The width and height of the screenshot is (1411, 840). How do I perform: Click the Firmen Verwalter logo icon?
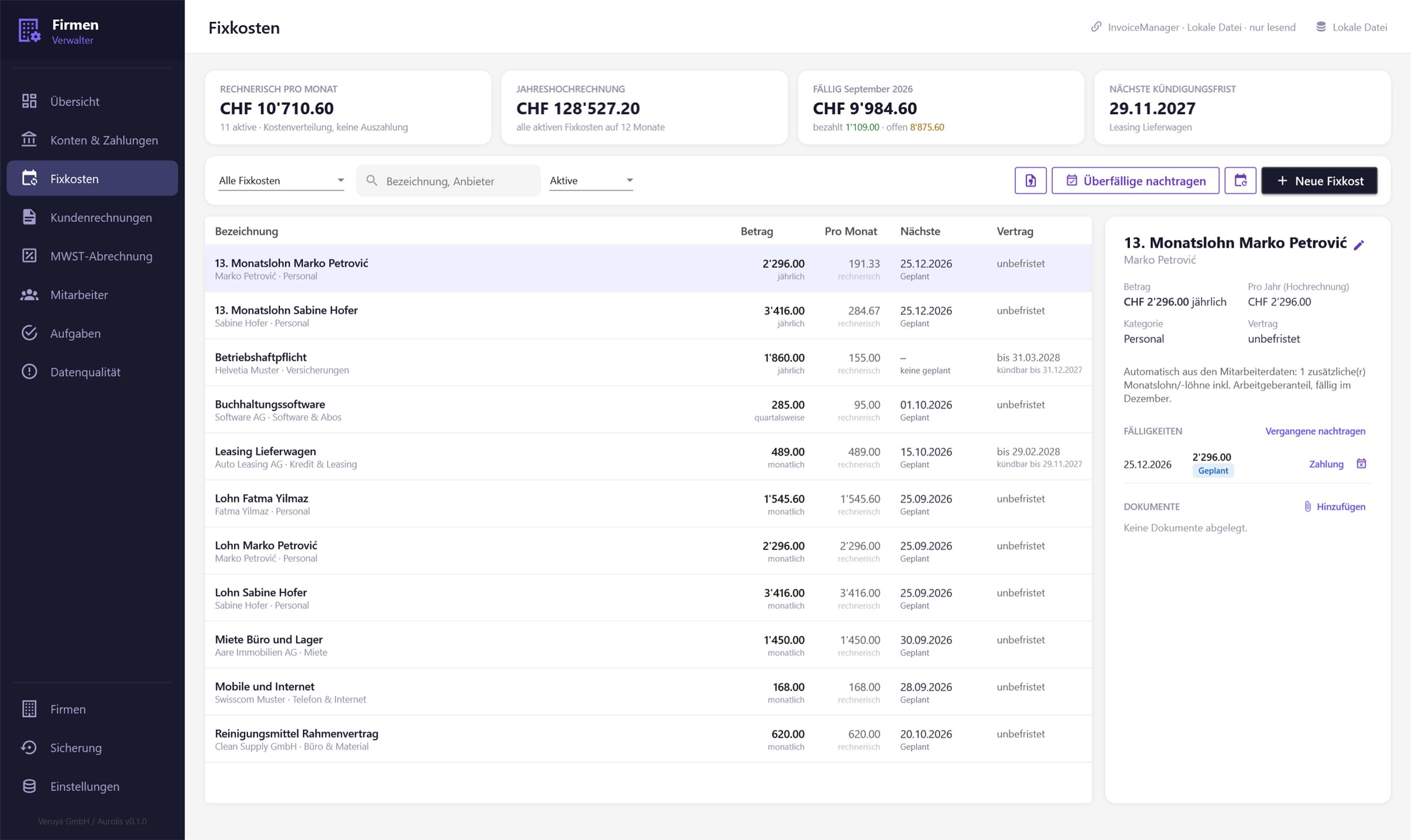pyautogui.click(x=29, y=31)
